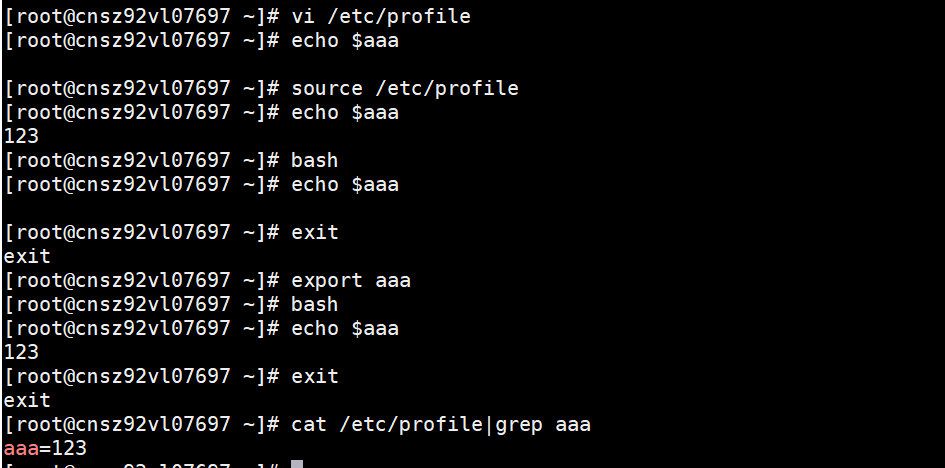
Task: Click the "123" output after the export command
Action: click(21, 352)
